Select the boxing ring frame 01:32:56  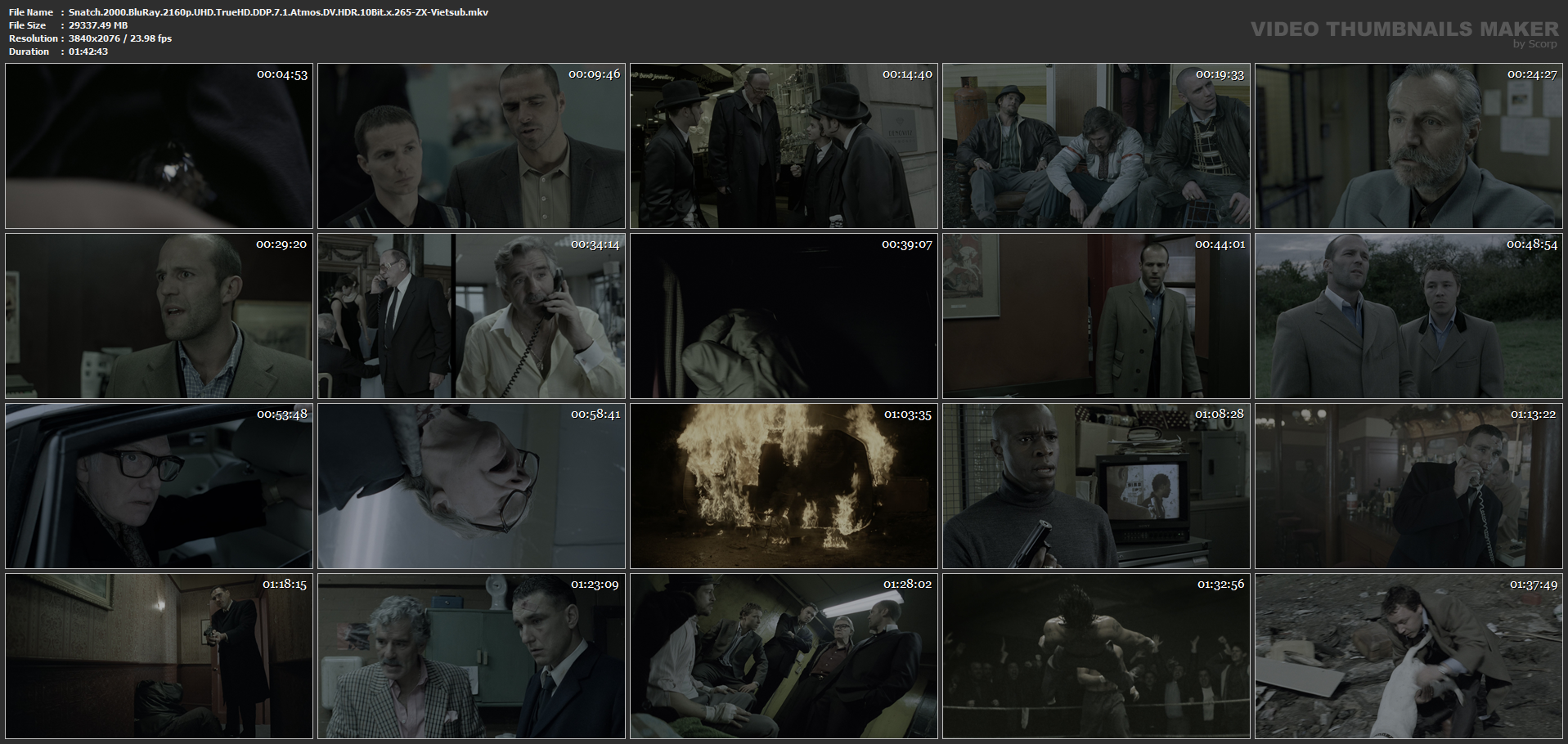1096,657
